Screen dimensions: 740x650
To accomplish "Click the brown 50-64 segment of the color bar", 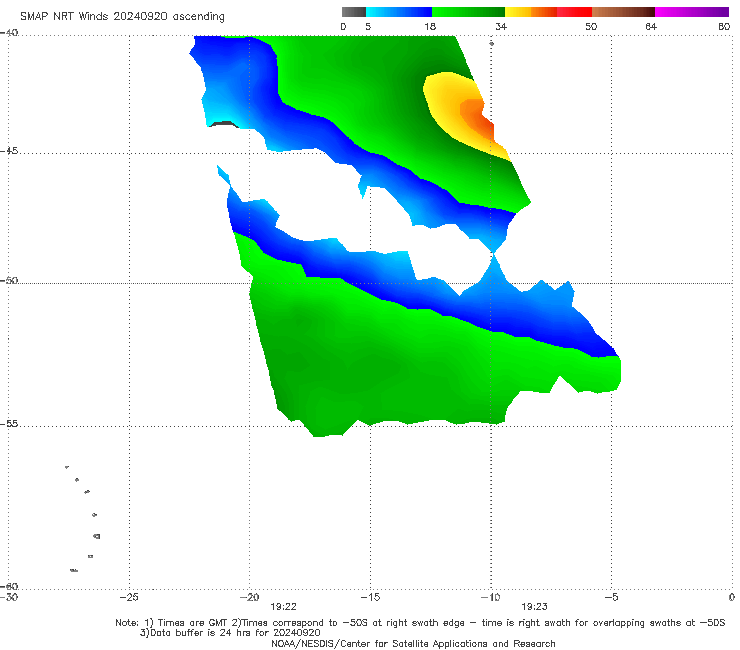I will point(623,12).
